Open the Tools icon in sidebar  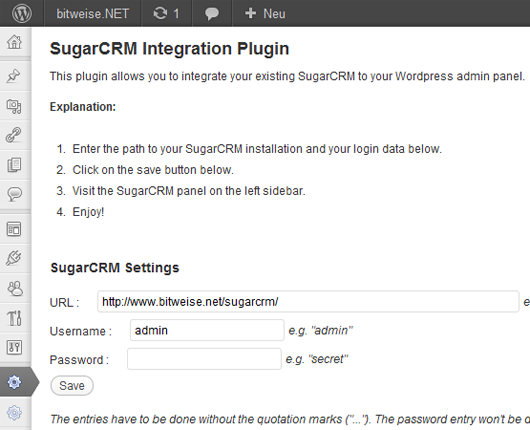[x=14, y=318]
